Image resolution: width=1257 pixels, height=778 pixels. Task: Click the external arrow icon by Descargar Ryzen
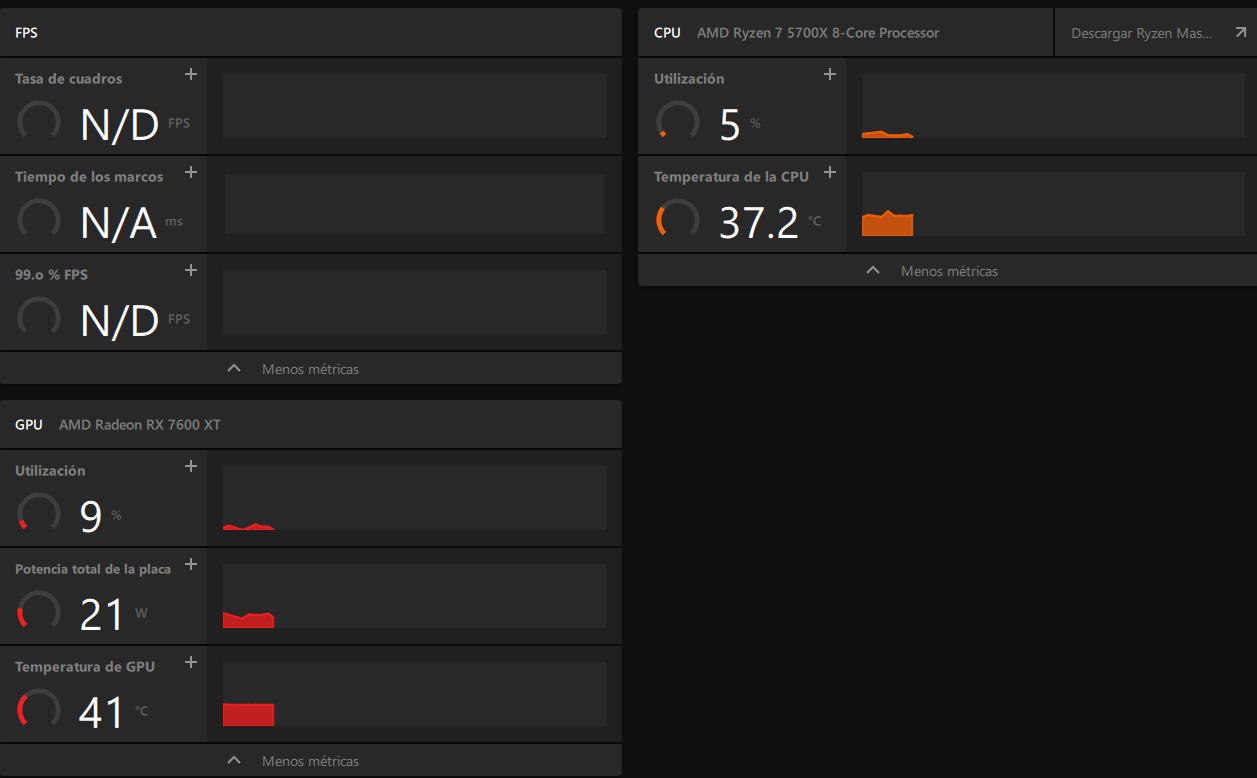1238,33
